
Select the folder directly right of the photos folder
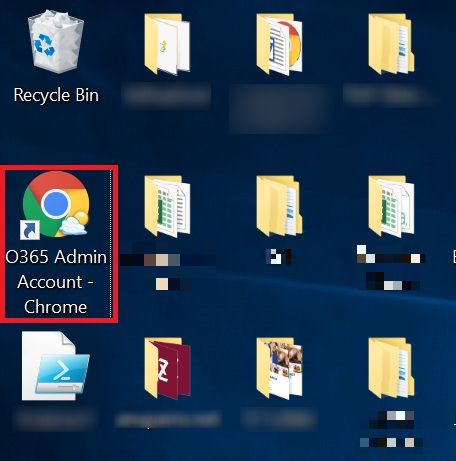click(391, 368)
